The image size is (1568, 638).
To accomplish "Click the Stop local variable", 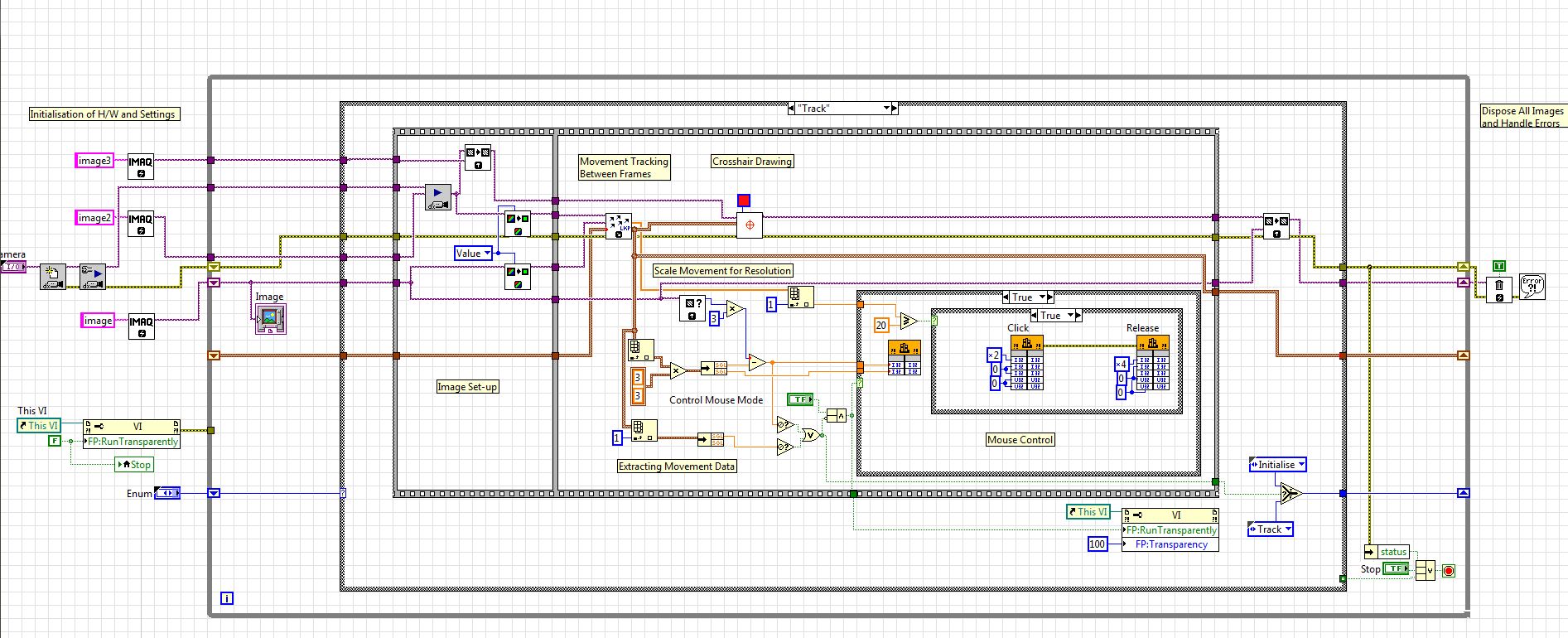I will (133, 465).
